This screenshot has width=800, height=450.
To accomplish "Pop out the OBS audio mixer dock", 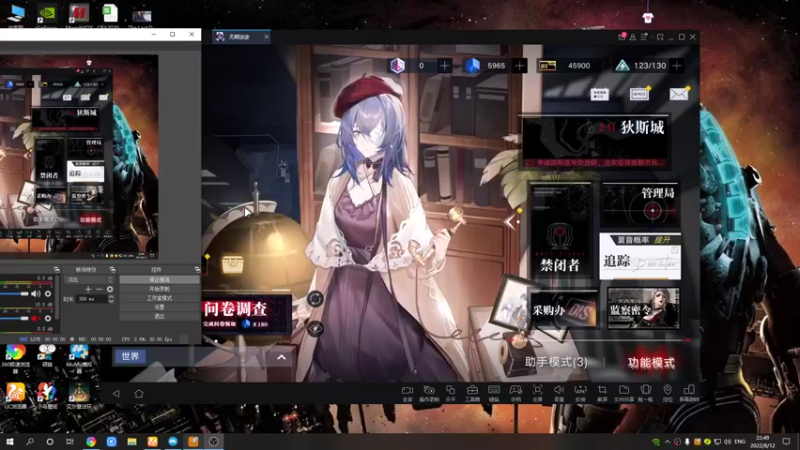I will 57,270.
